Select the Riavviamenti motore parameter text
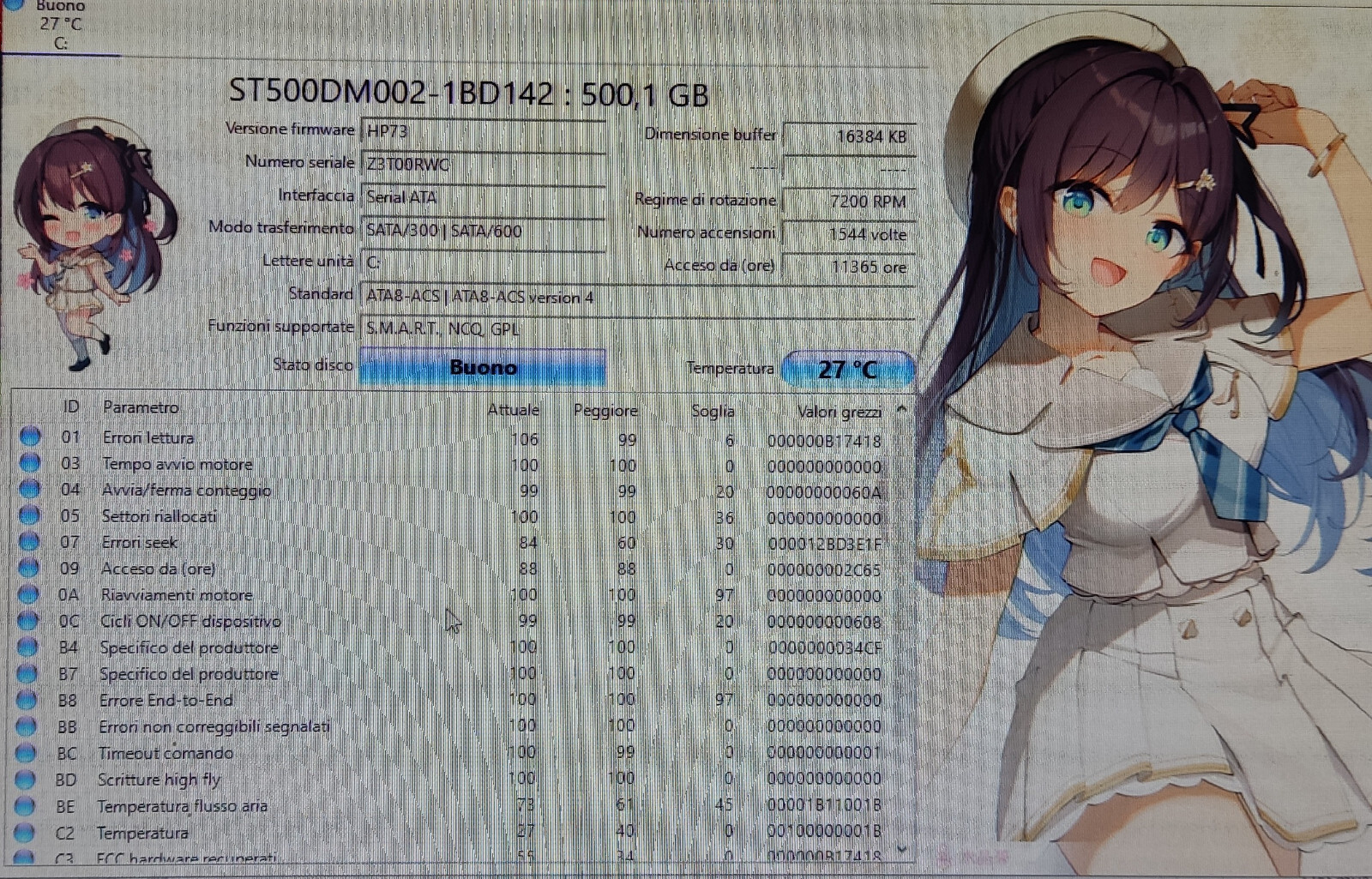This screenshot has height=879, width=1372. click(176, 595)
